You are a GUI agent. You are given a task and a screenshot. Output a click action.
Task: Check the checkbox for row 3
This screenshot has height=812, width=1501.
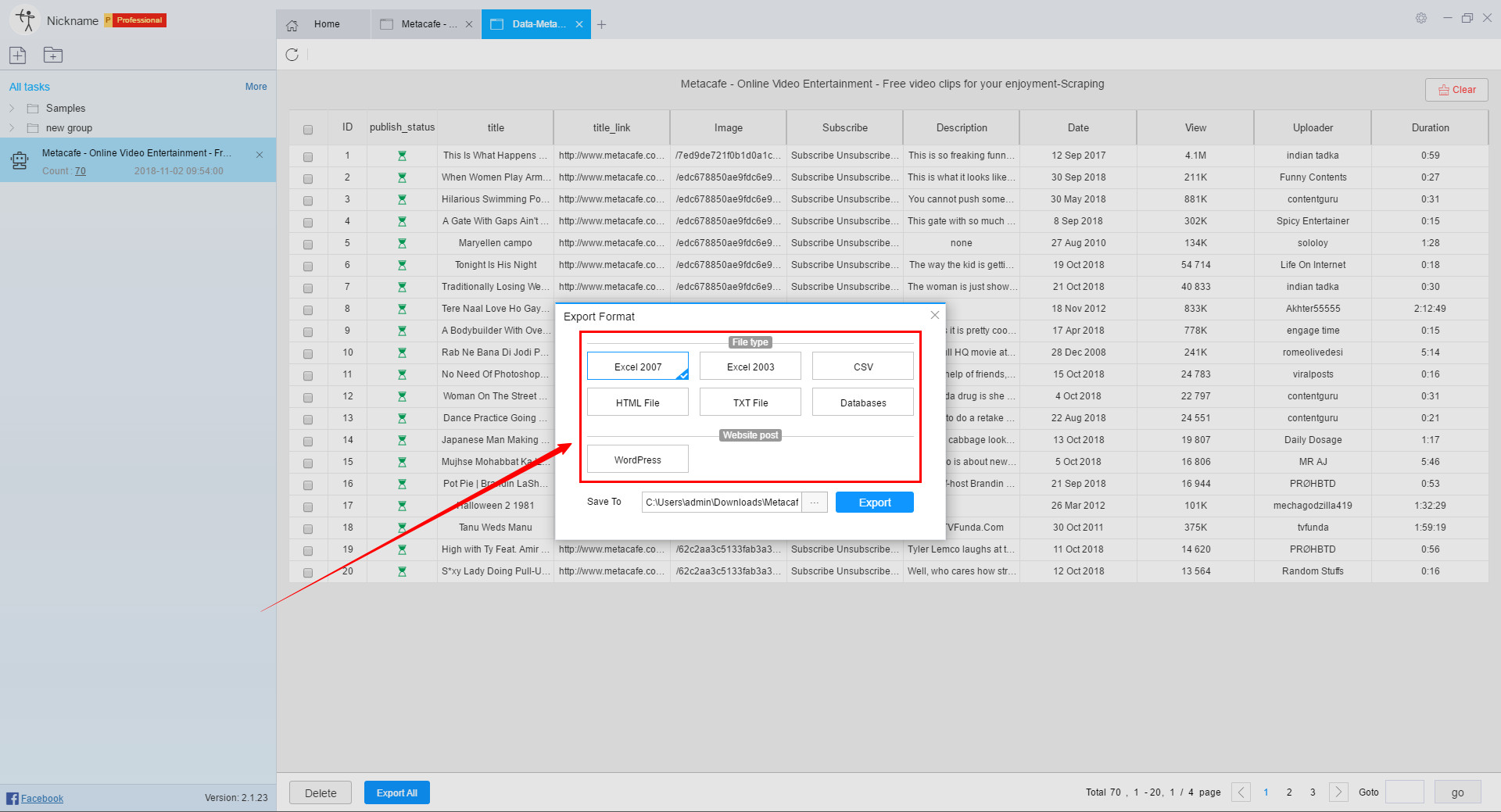tap(308, 201)
